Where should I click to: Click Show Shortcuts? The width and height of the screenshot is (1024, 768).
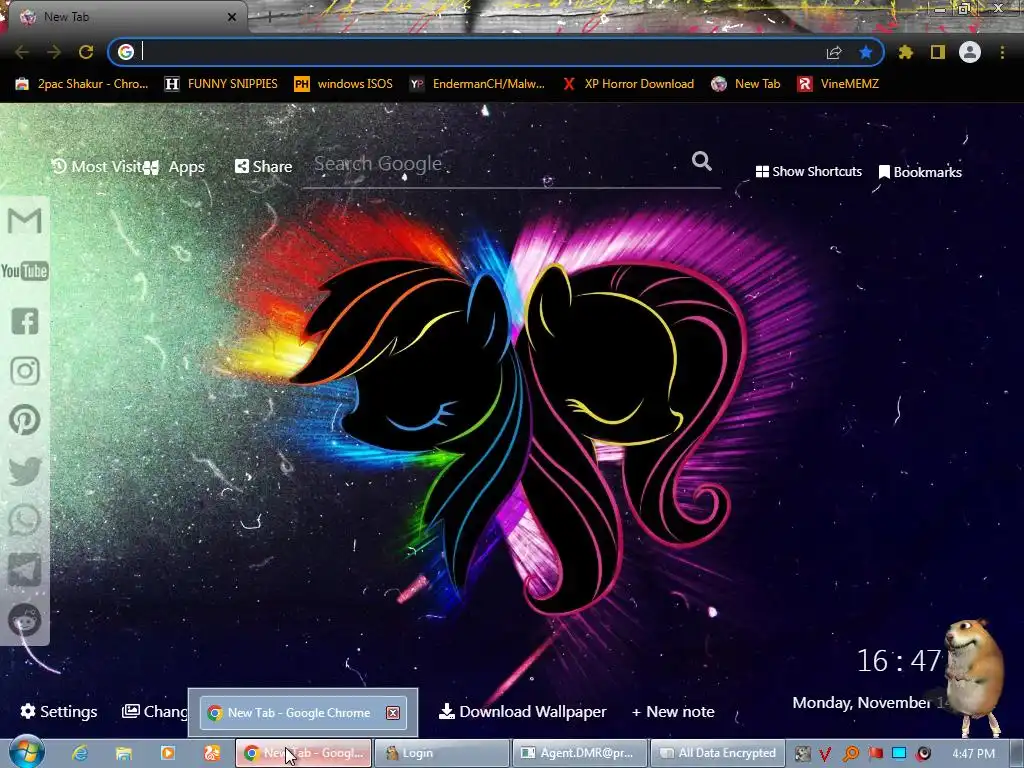pos(808,172)
